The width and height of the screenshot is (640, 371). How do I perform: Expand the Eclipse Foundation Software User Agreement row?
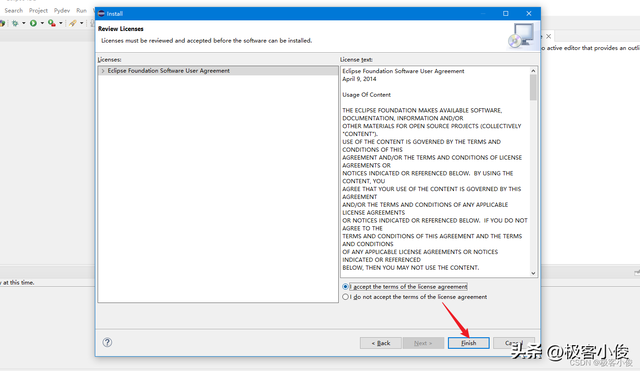pyautogui.click(x=103, y=71)
